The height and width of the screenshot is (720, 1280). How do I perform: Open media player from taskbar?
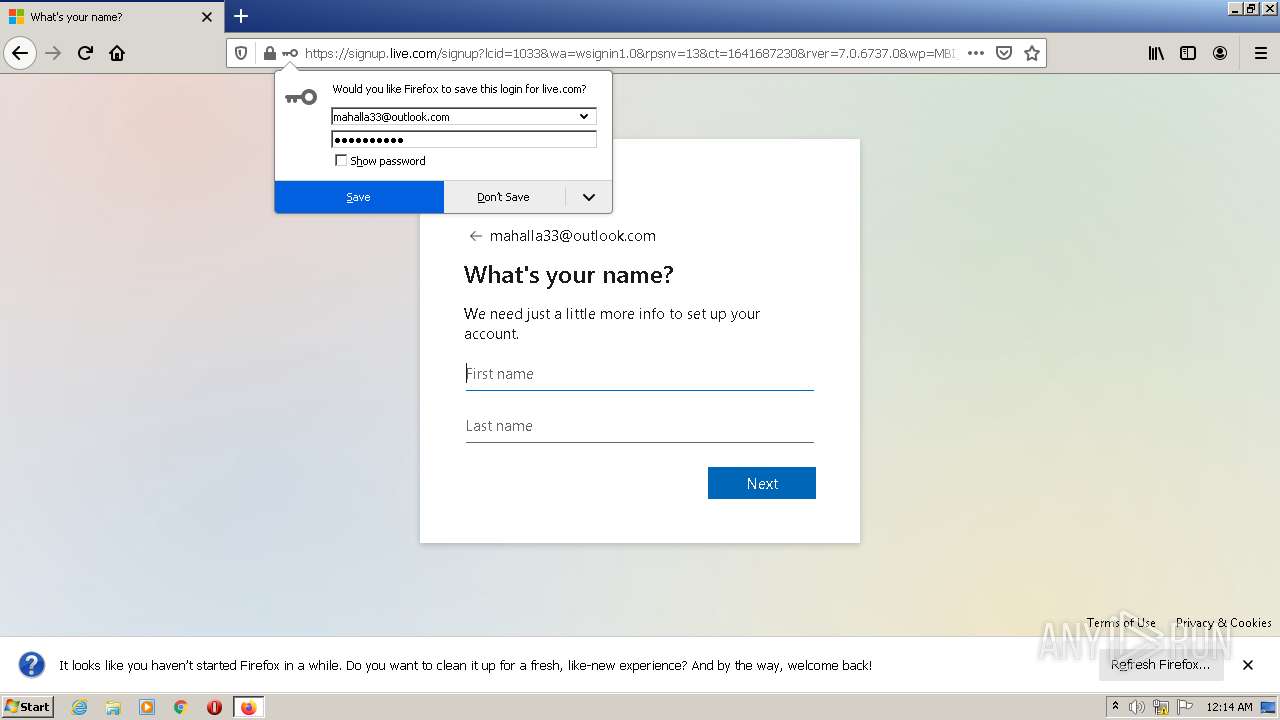pyautogui.click(x=147, y=707)
